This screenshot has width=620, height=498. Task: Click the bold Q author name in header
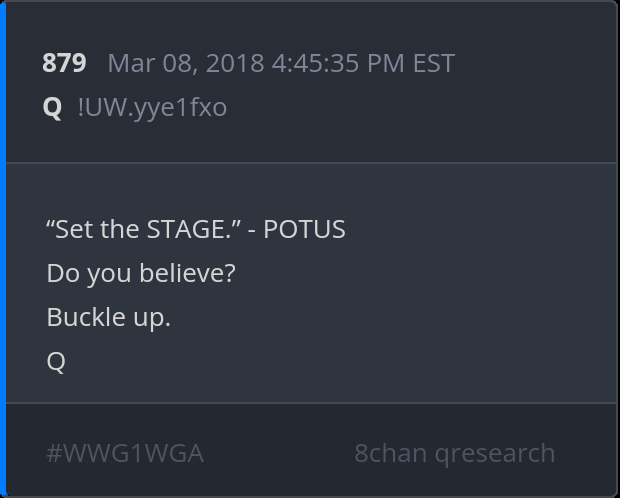52,107
